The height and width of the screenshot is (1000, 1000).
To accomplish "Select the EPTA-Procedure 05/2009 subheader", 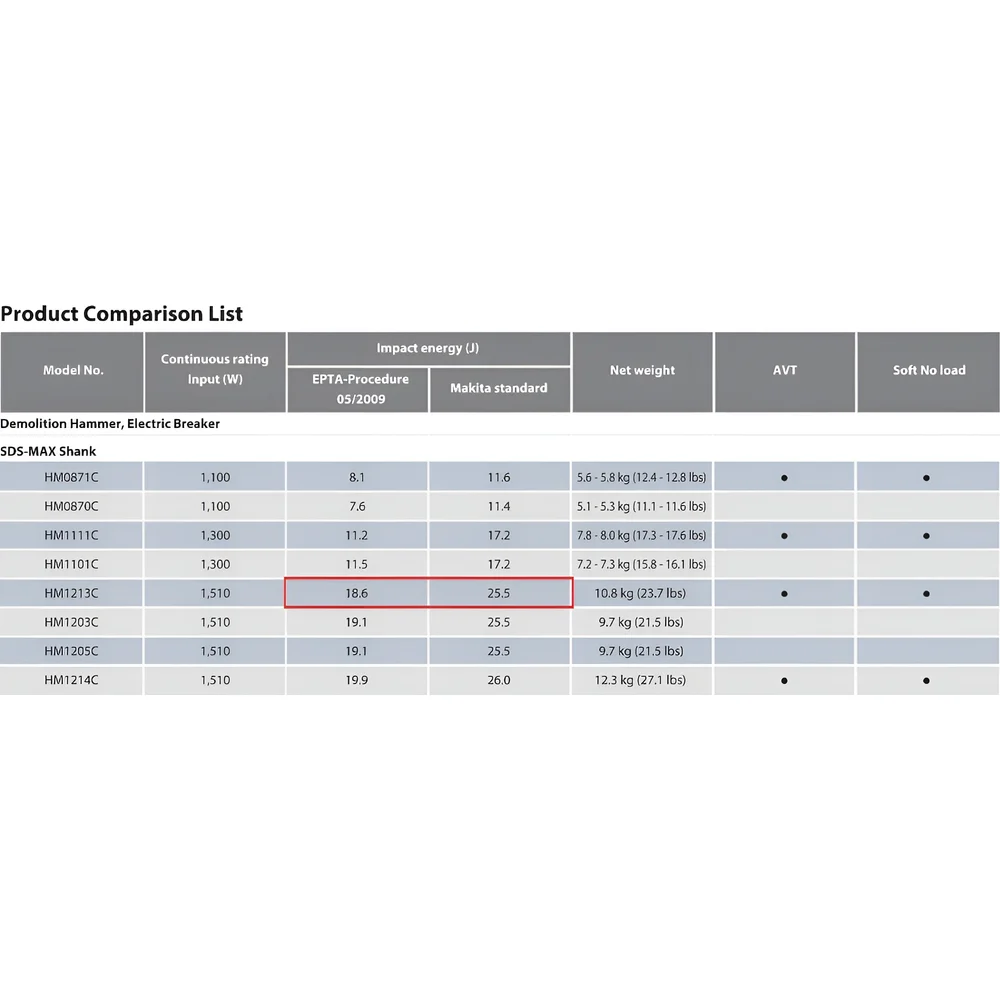I will [357, 389].
